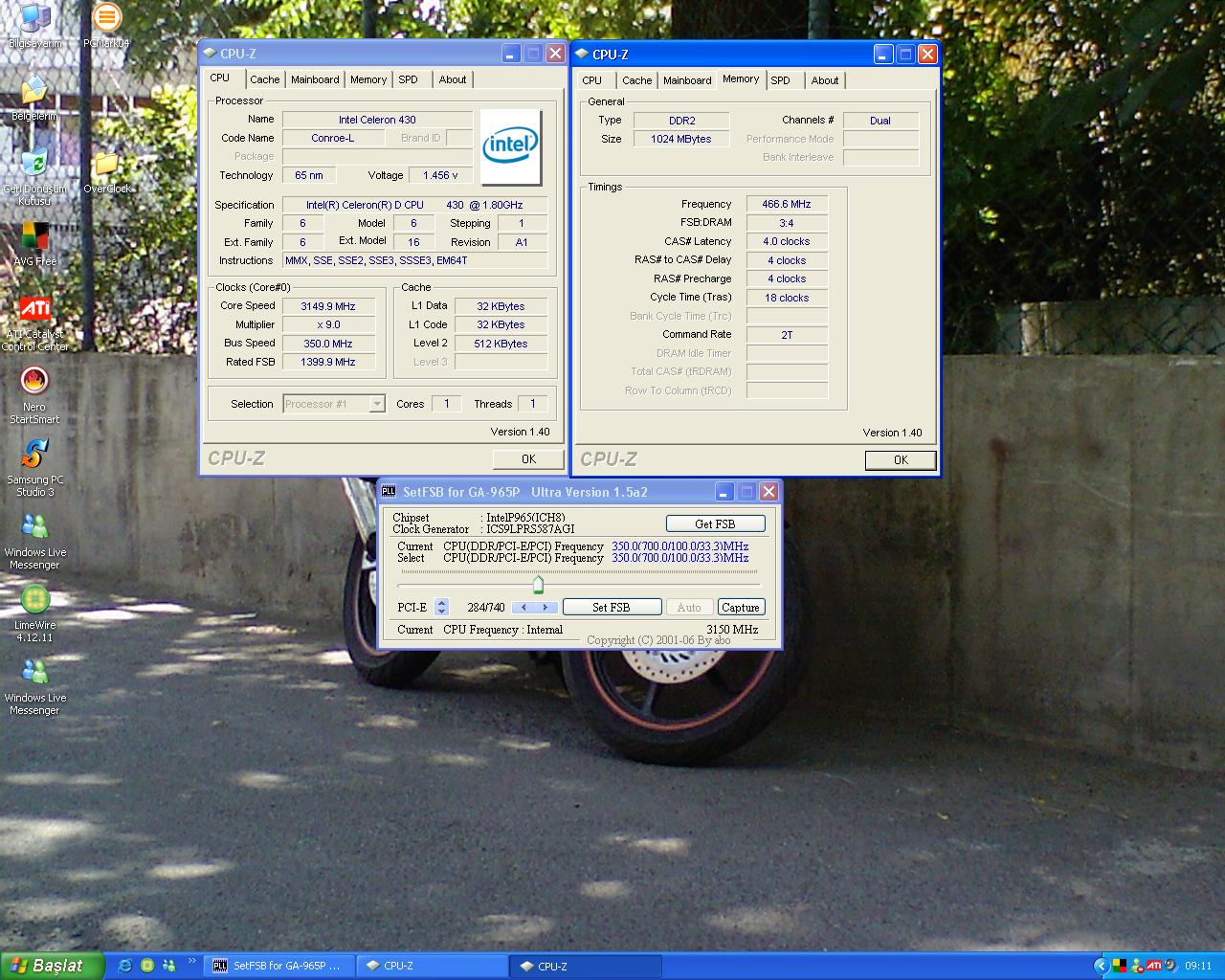This screenshot has height=980, width=1225.
Task: Click right arrow to increase FSB step
Action: 546,607
